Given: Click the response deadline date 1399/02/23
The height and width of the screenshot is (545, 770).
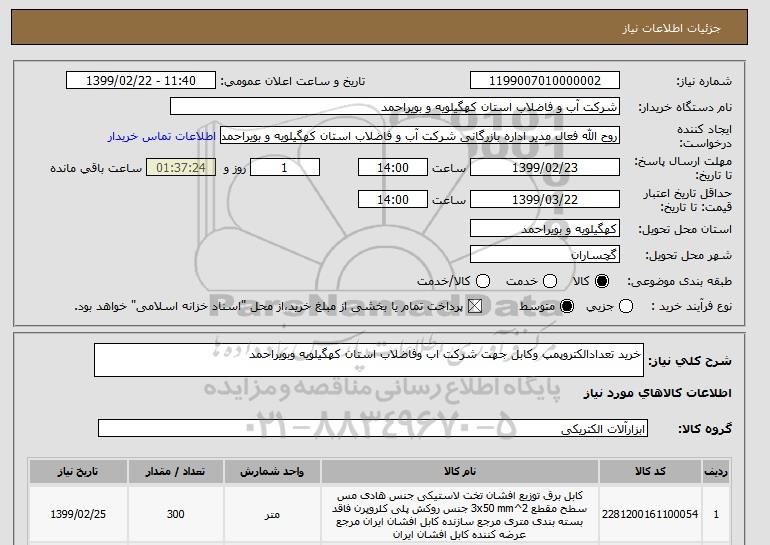Looking at the screenshot, I should (545, 167).
